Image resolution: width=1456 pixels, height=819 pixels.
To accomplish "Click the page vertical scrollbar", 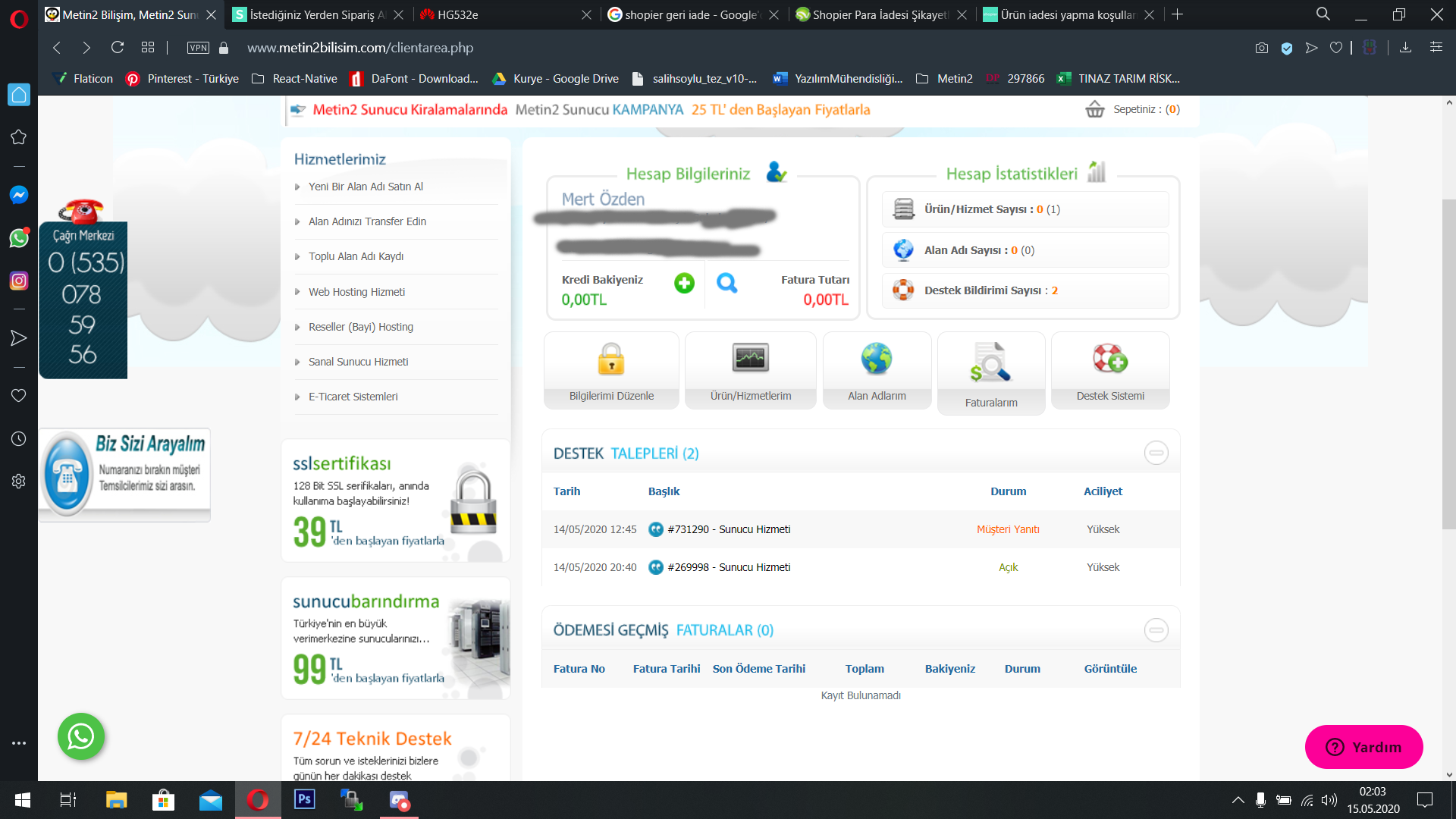I will (x=1449, y=364).
